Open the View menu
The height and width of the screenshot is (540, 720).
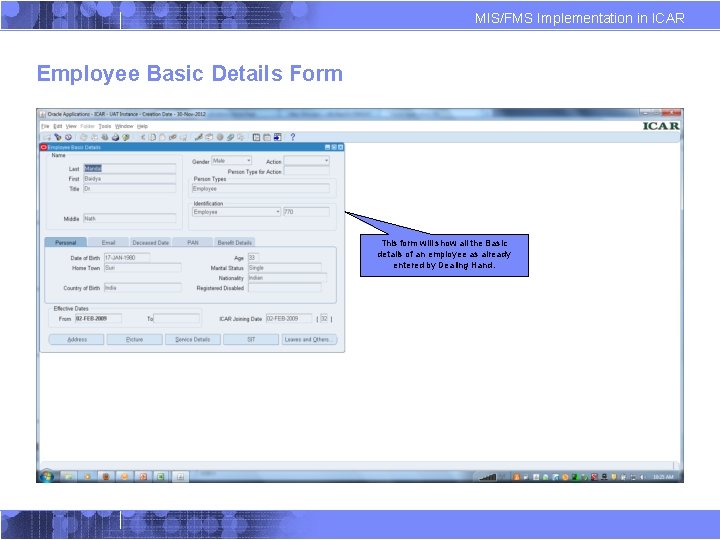[x=71, y=126]
